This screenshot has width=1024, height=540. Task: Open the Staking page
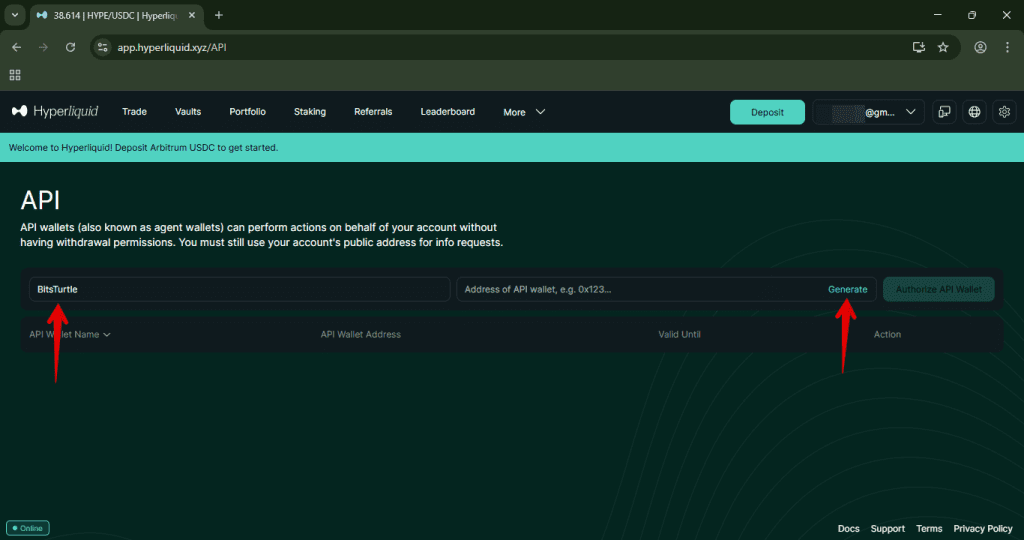tap(309, 112)
